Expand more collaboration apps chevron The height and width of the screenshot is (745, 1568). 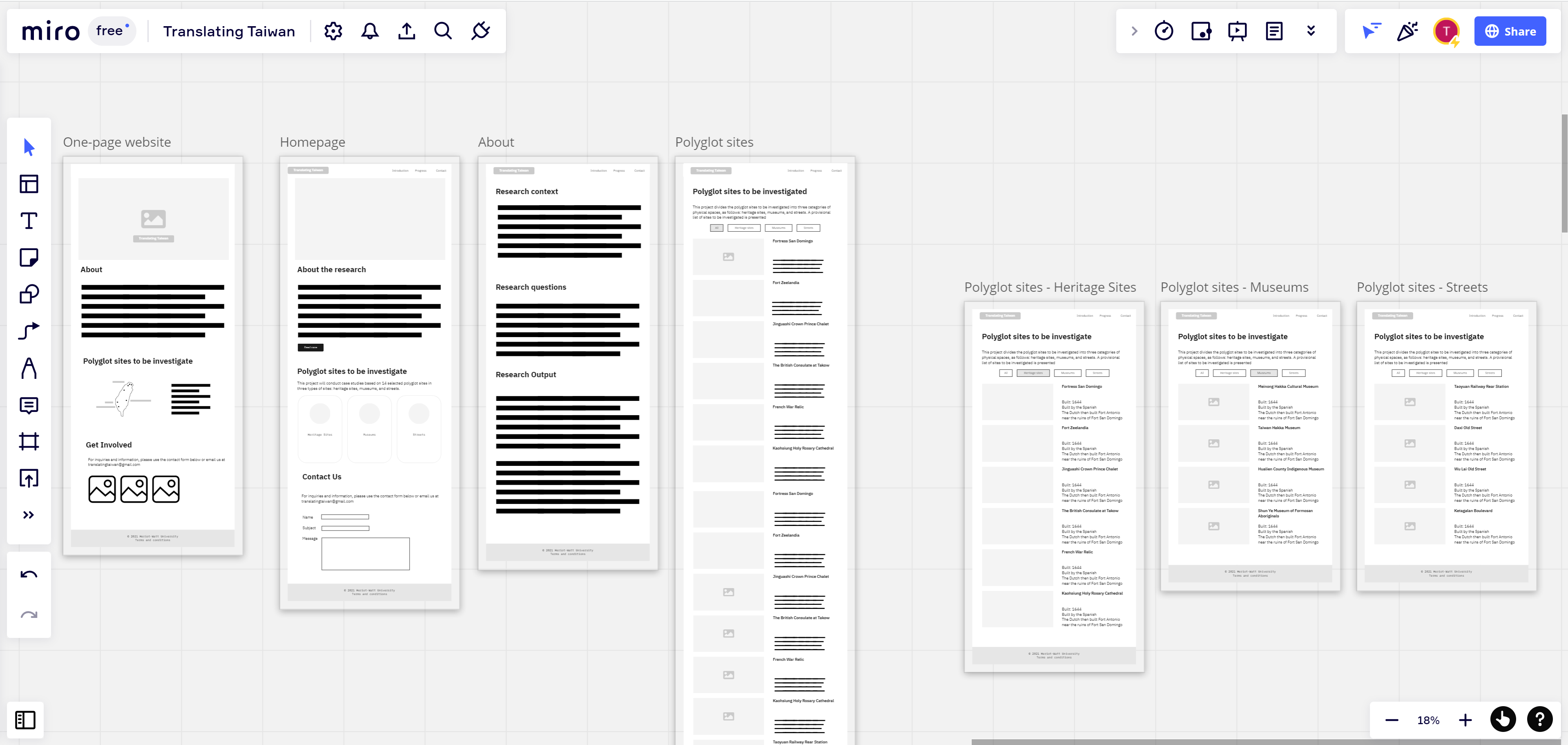[1311, 31]
